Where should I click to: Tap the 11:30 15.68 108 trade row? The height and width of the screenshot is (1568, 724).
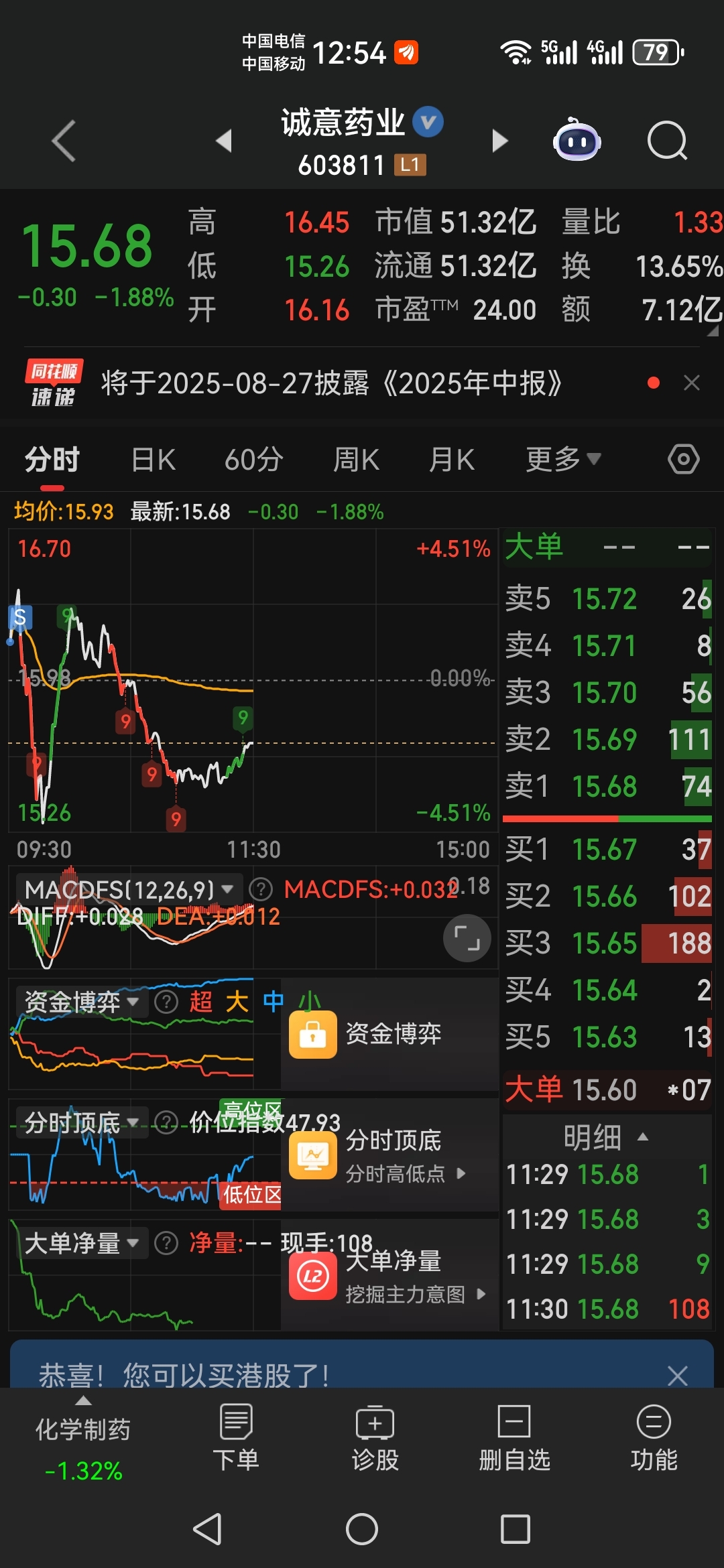pyautogui.click(x=607, y=1309)
